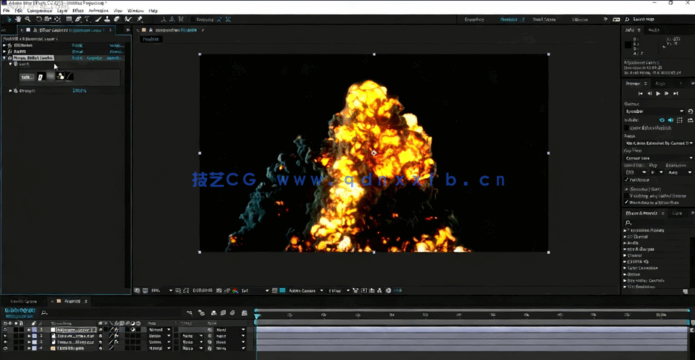Open the 1 View layout dropdown
The width and height of the screenshot is (695, 360).
(339, 291)
